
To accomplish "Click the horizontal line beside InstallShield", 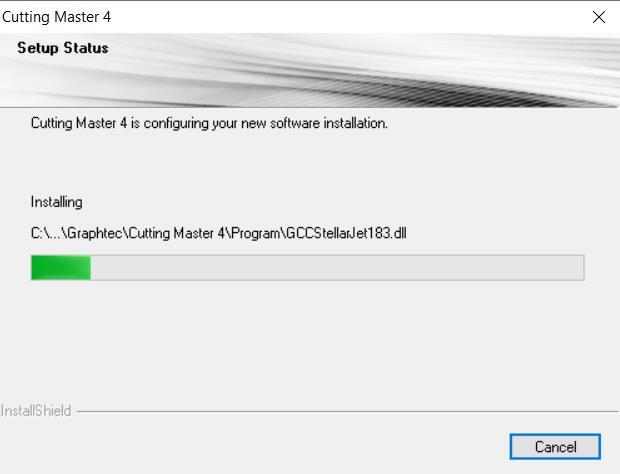I will click(347, 412).
